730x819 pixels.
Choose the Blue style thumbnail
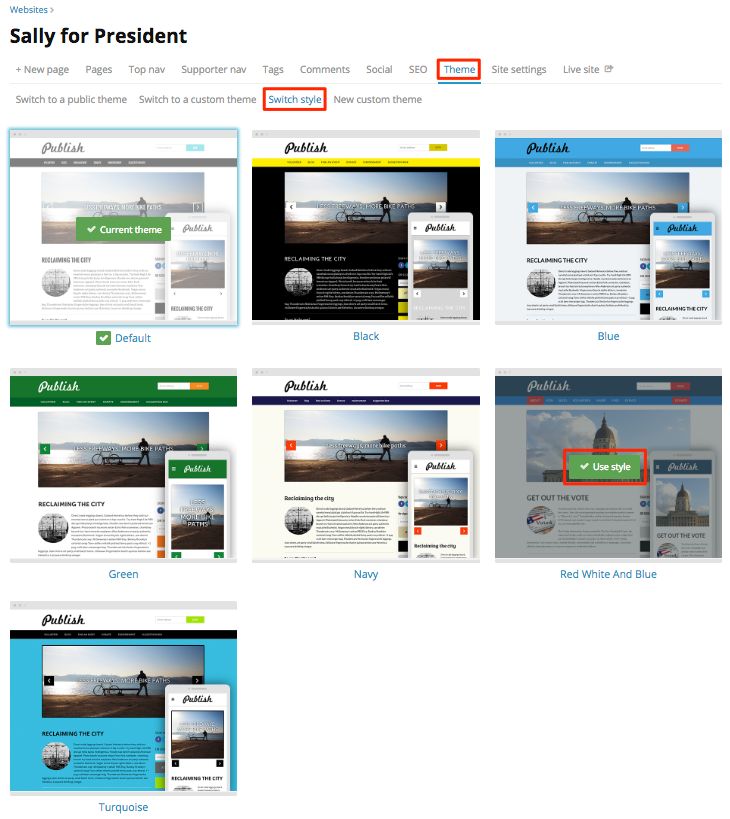pyautogui.click(x=608, y=226)
